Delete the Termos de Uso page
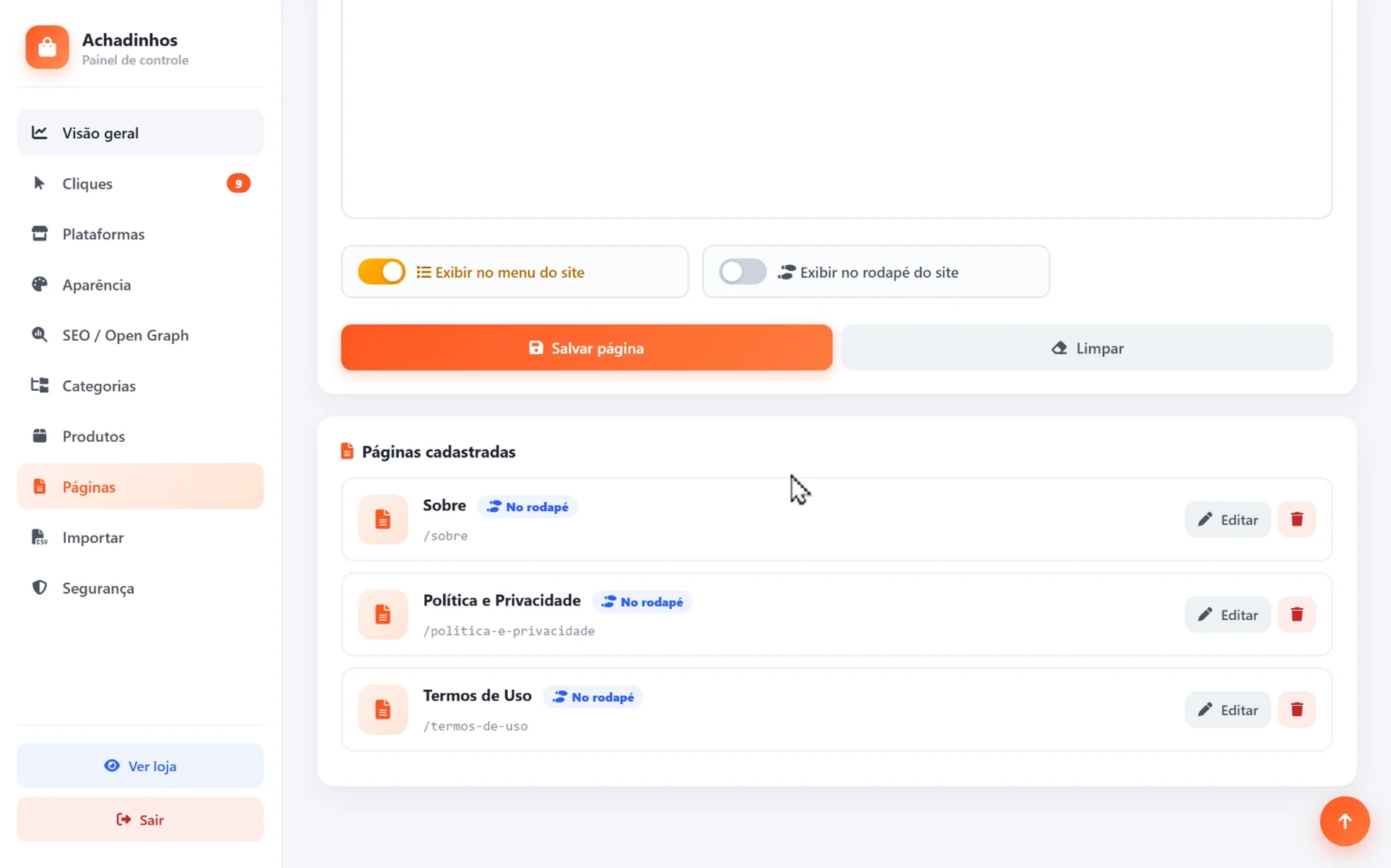The height and width of the screenshot is (868, 1391). coord(1297,709)
